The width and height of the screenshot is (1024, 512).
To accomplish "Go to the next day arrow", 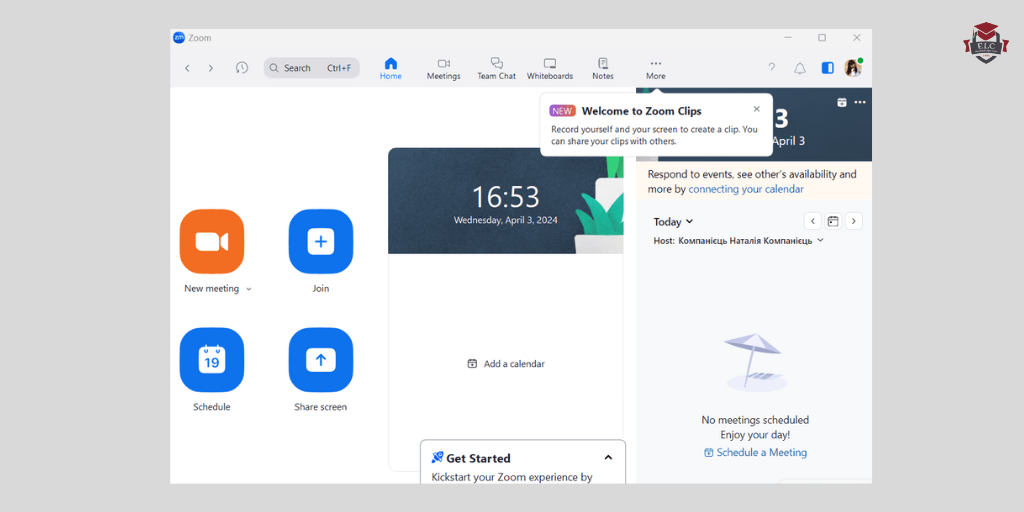I will 854,221.
